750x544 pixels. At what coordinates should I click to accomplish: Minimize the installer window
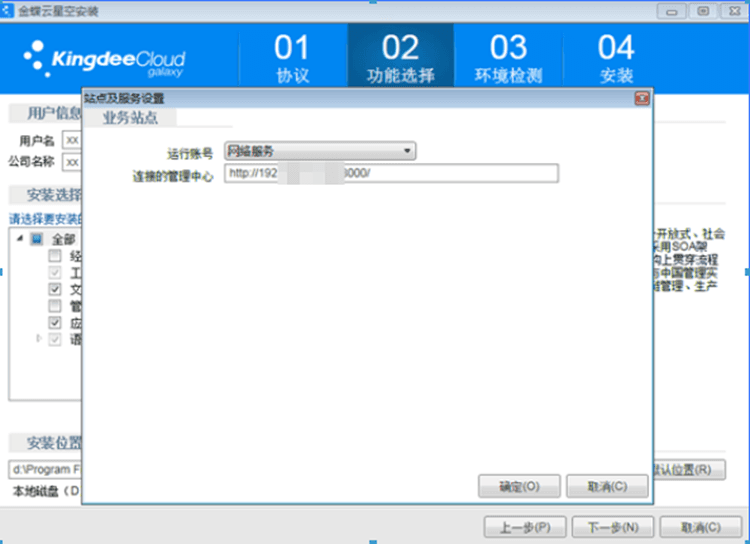[x=671, y=11]
